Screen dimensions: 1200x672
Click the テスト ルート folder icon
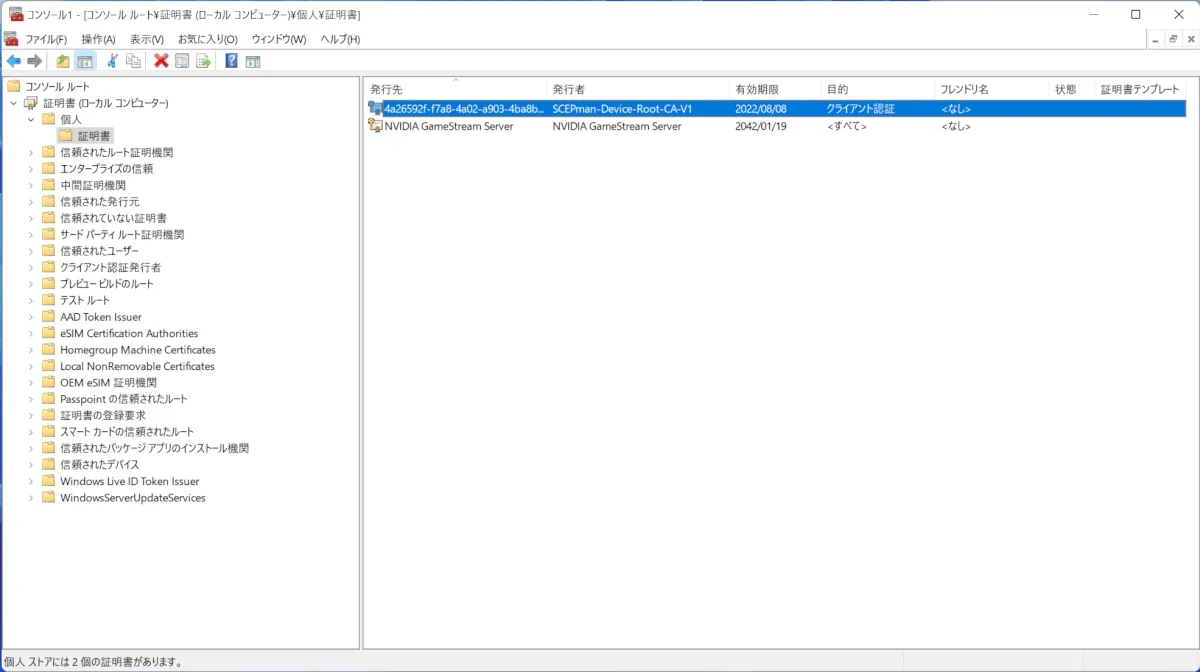click(x=48, y=300)
